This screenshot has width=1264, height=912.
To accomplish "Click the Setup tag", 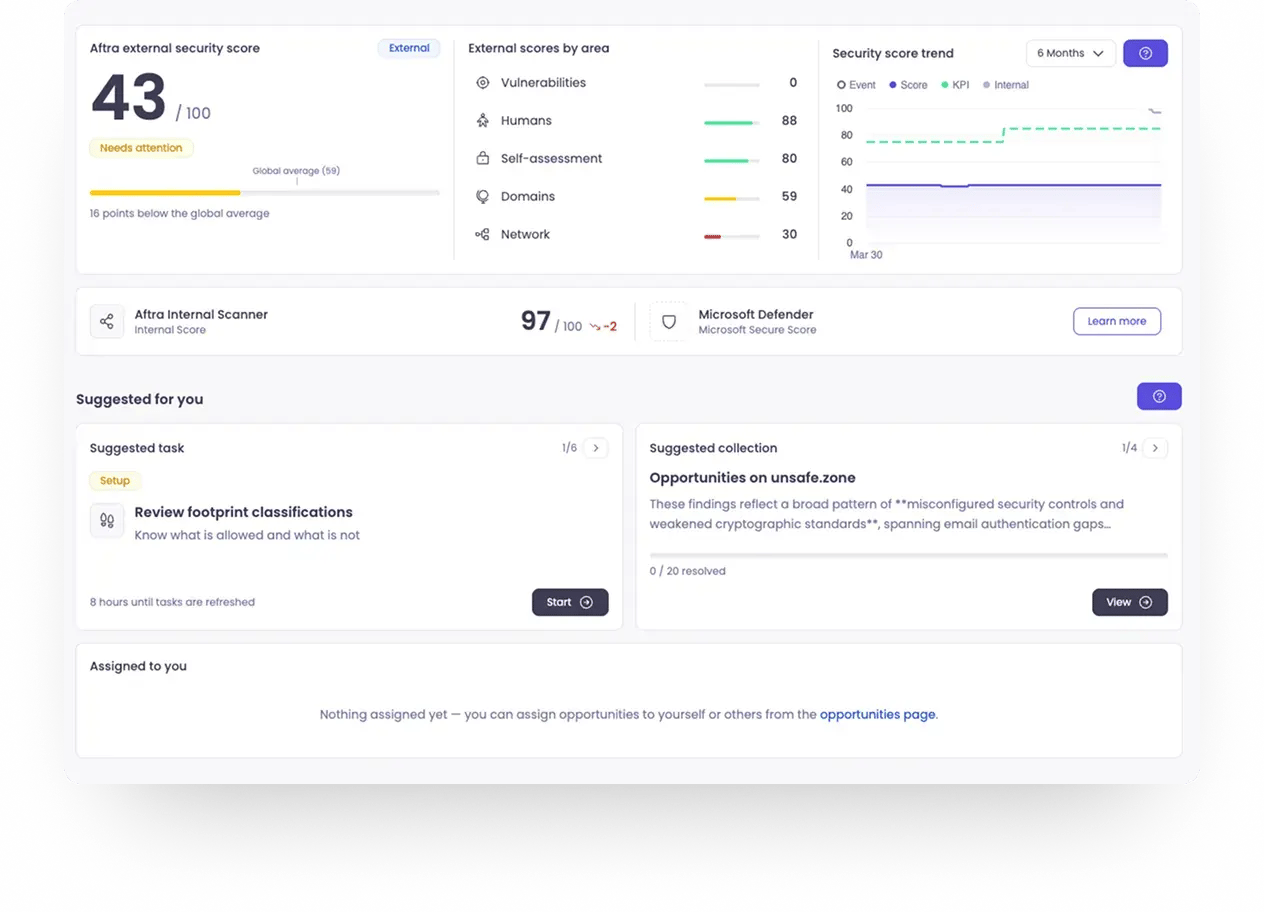I will (115, 481).
